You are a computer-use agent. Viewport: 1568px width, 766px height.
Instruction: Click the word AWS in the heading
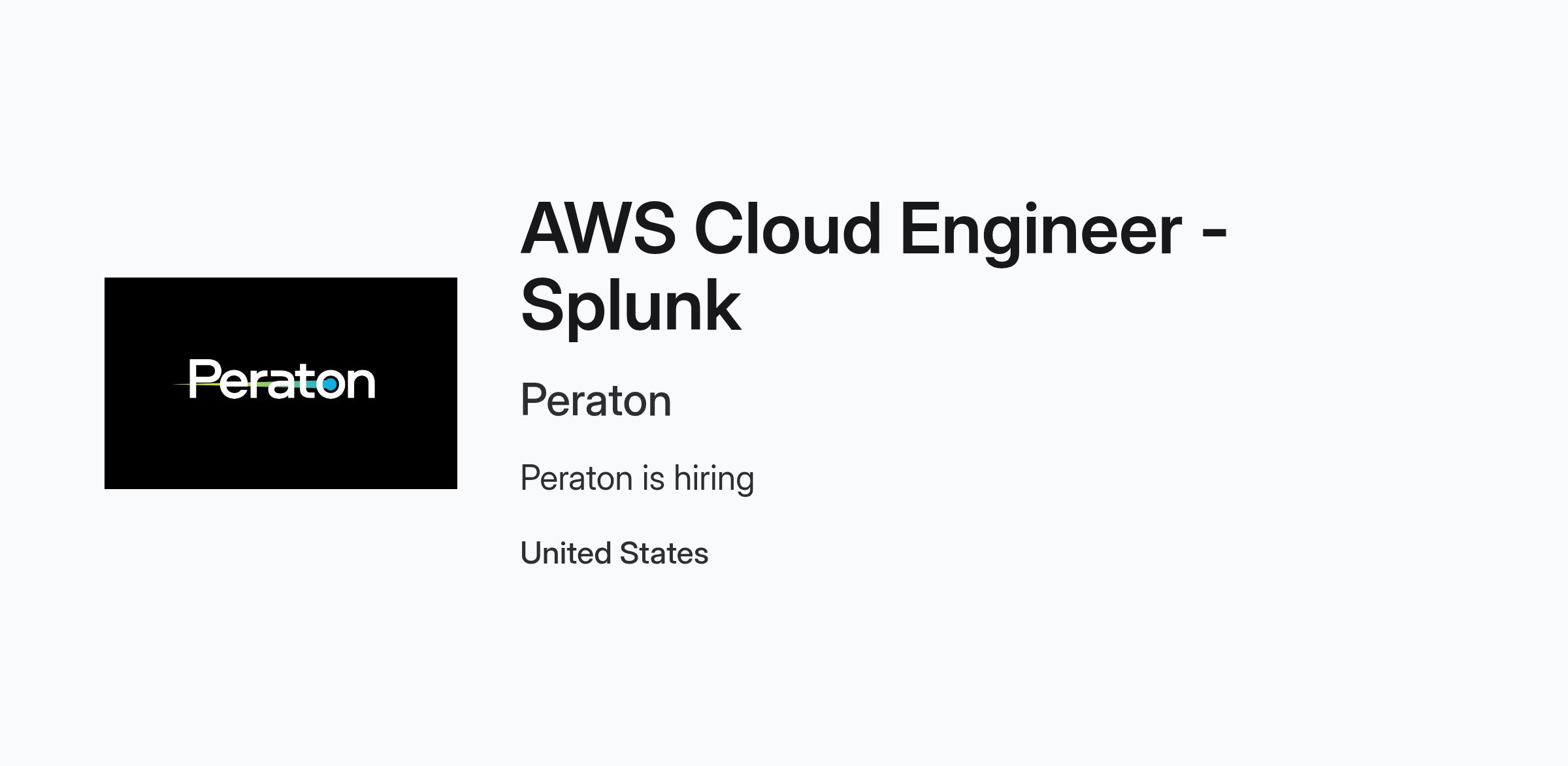pyautogui.click(x=598, y=229)
